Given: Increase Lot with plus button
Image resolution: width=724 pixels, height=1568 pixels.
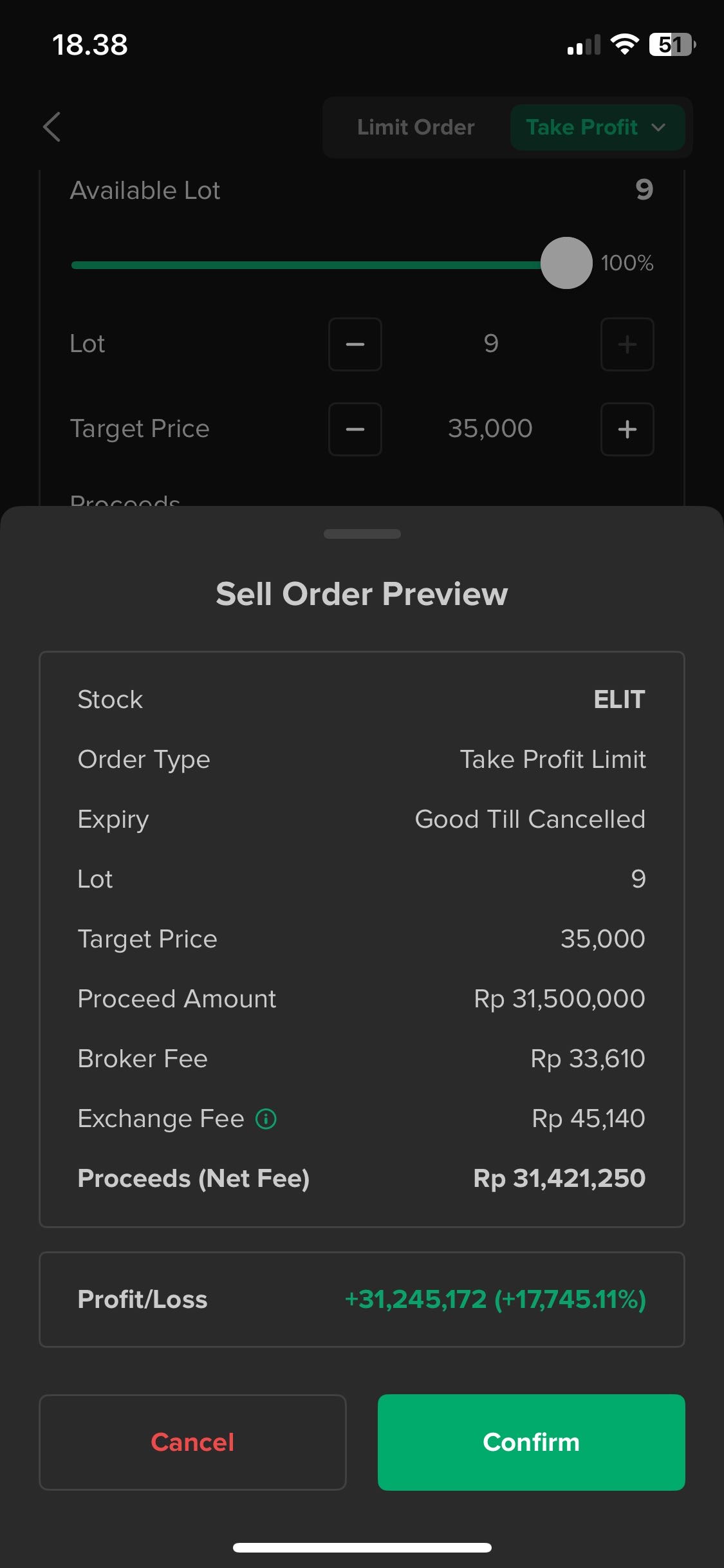Looking at the screenshot, I should (x=627, y=344).
